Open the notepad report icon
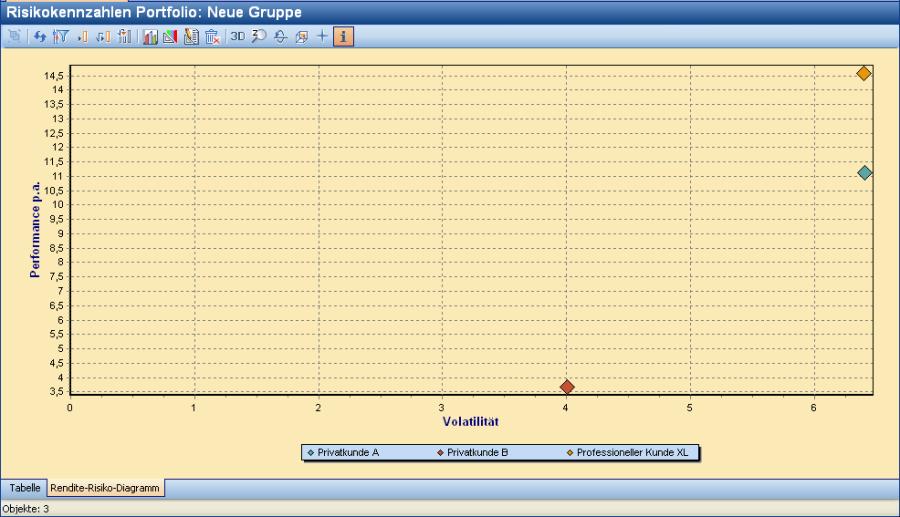This screenshot has width=900, height=517. (190, 37)
